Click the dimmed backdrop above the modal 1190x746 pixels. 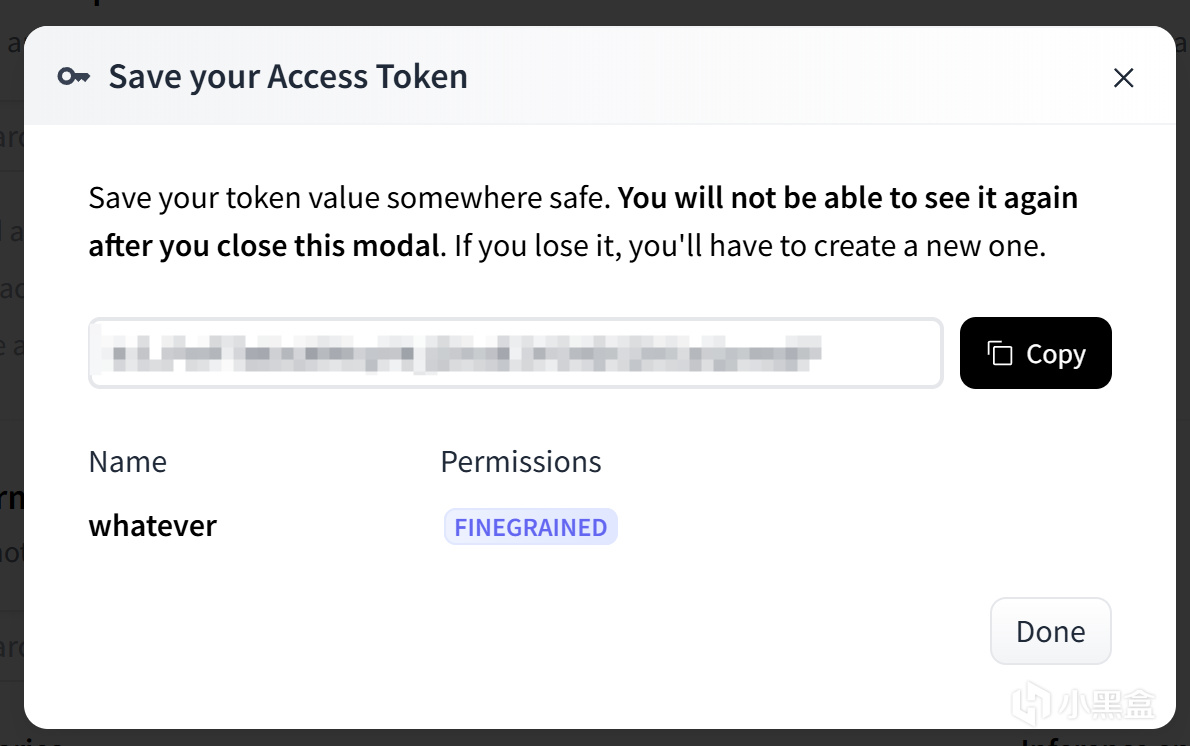[600, 12]
